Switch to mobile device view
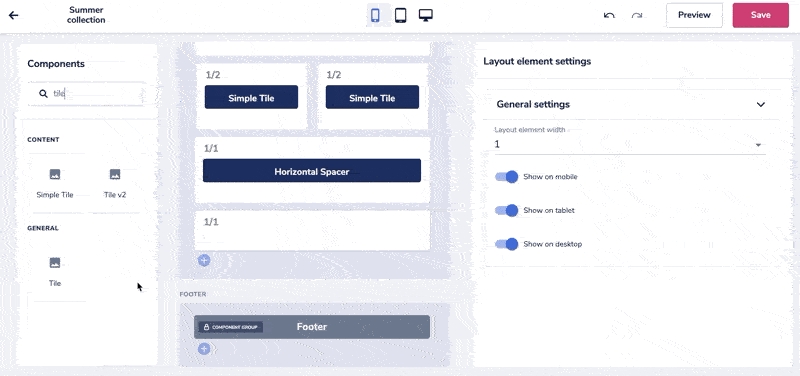This screenshot has width=800, height=376. [375, 15]
